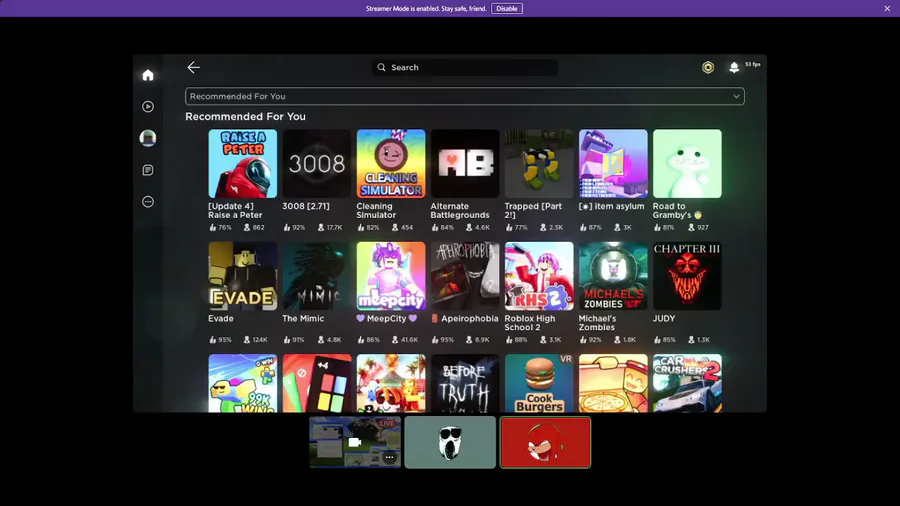Viewport: 900px width, 506px height.
Task: Open the avatar profile icon in sidebar
Action: (148, 138)
